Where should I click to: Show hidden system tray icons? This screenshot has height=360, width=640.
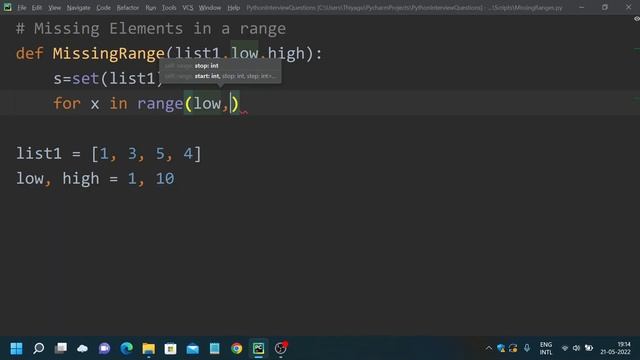tap(489, 348)
